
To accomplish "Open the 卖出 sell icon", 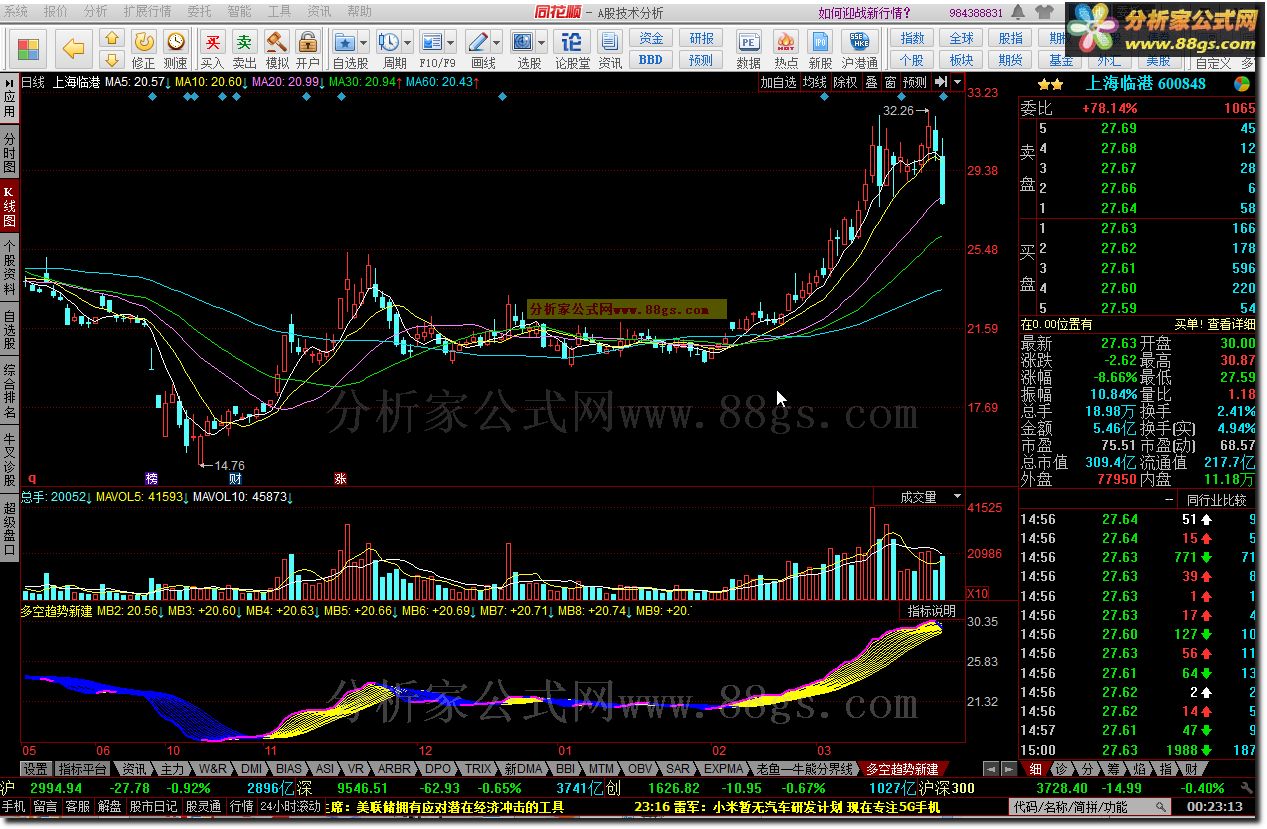I will (244, 42).
